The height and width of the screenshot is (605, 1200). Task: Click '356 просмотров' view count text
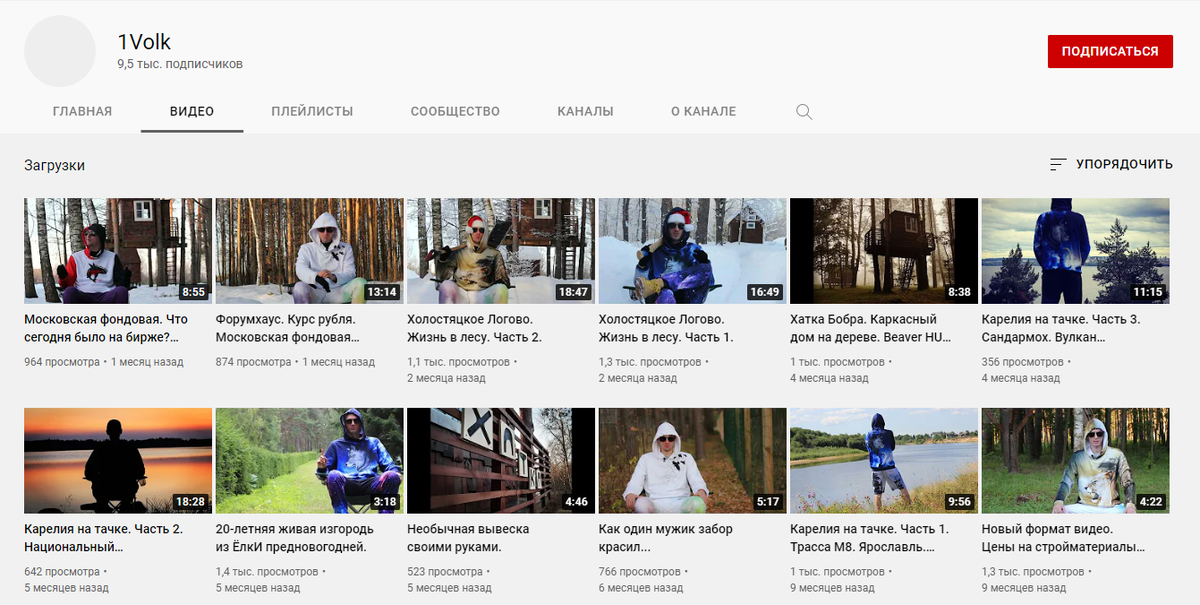pyautogui.click(x=1022, y=362)
